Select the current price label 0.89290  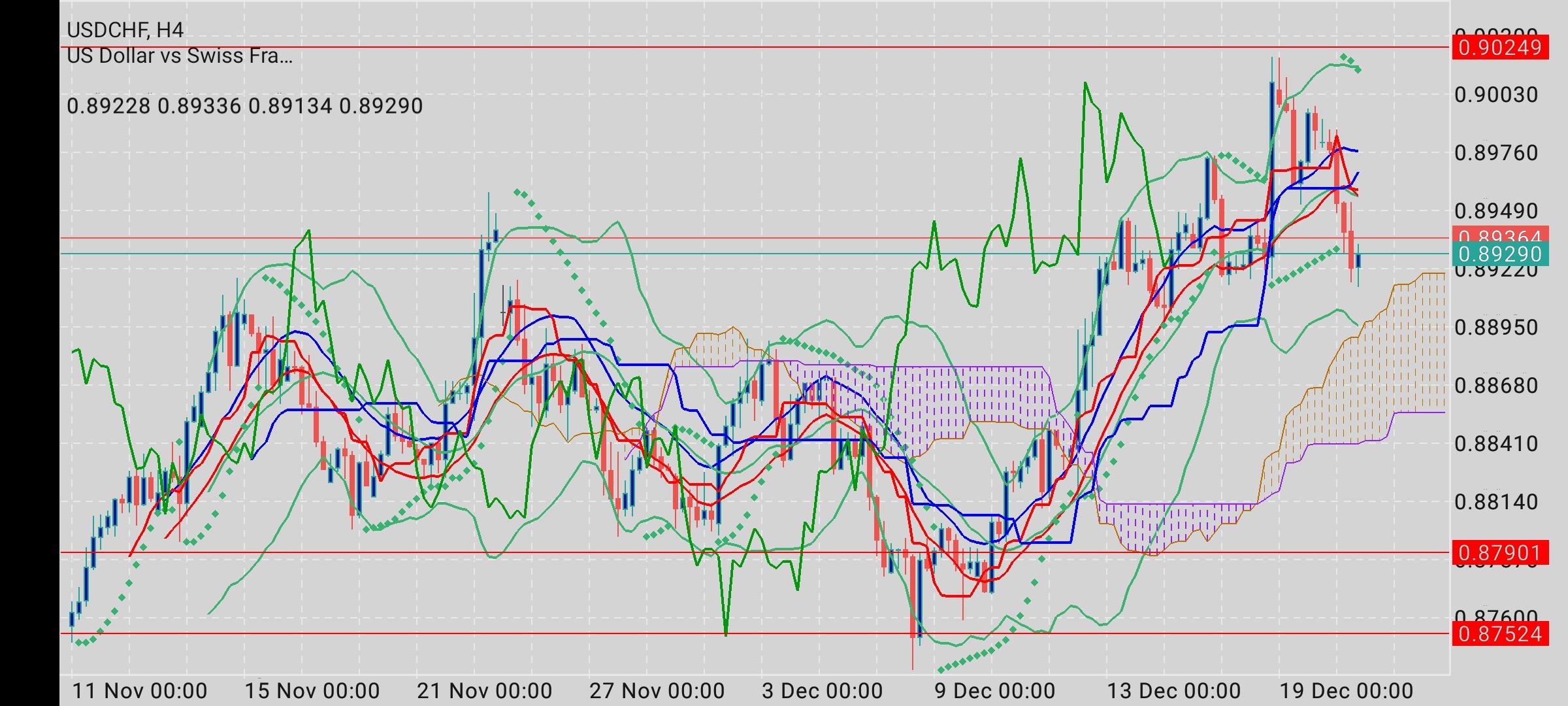(x=1500, y=254)
